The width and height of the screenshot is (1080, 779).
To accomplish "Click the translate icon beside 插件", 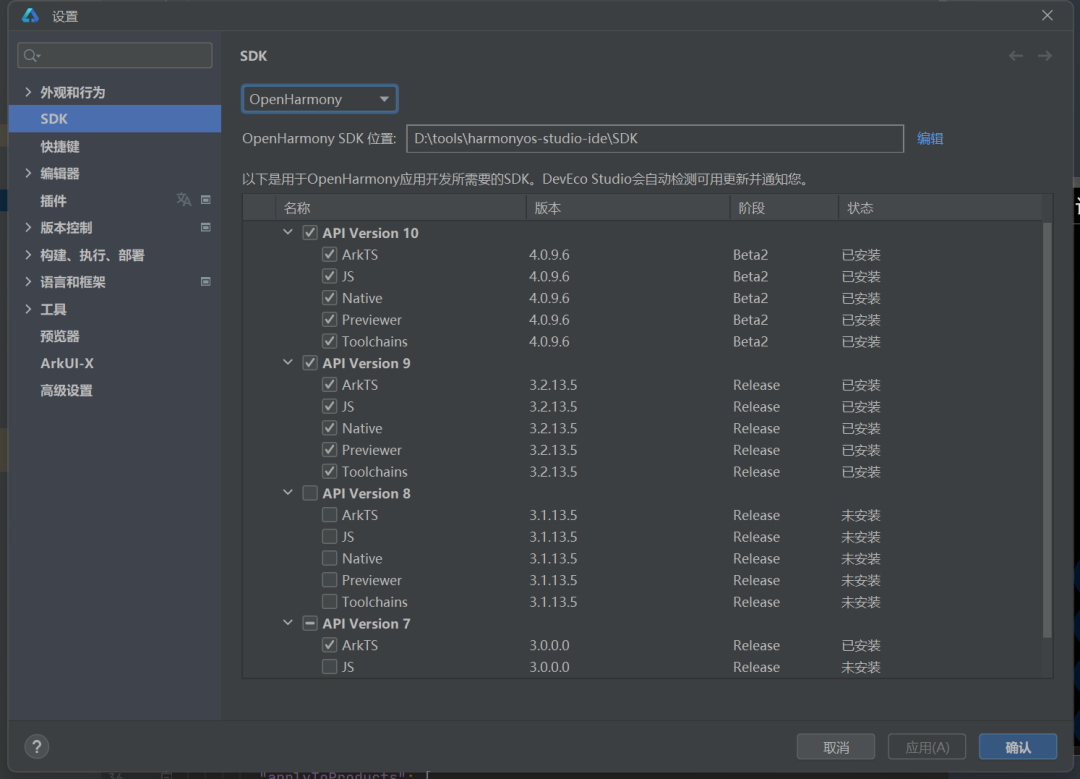I will (x=183, y=200).
